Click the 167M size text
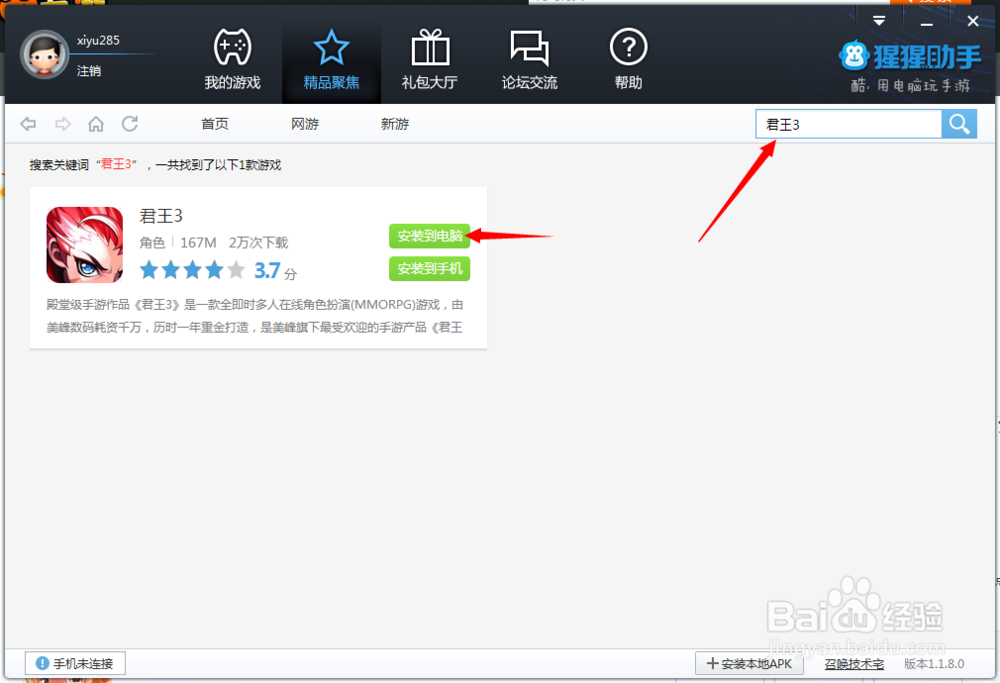The height and width of the screenshot is (683, 1000). [198, 242]
